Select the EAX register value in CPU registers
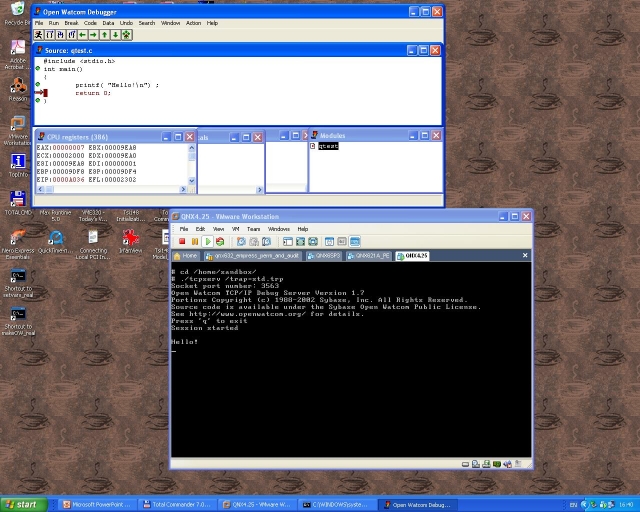 [x=66, y=147]
